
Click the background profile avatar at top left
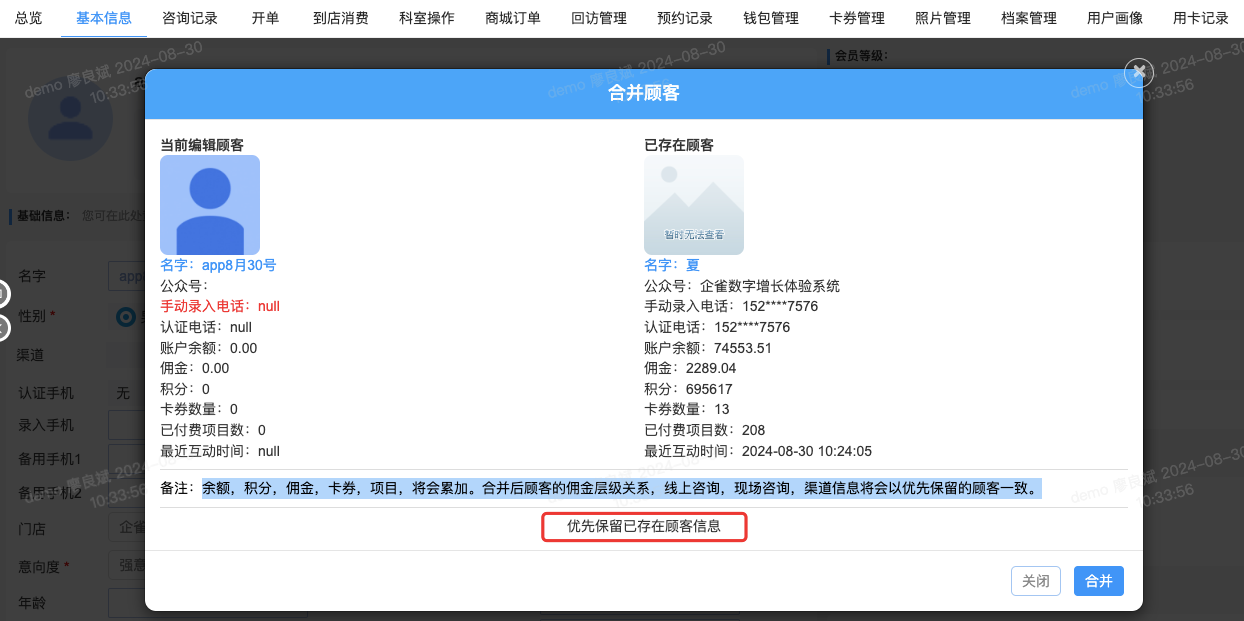tap(70, 118)
